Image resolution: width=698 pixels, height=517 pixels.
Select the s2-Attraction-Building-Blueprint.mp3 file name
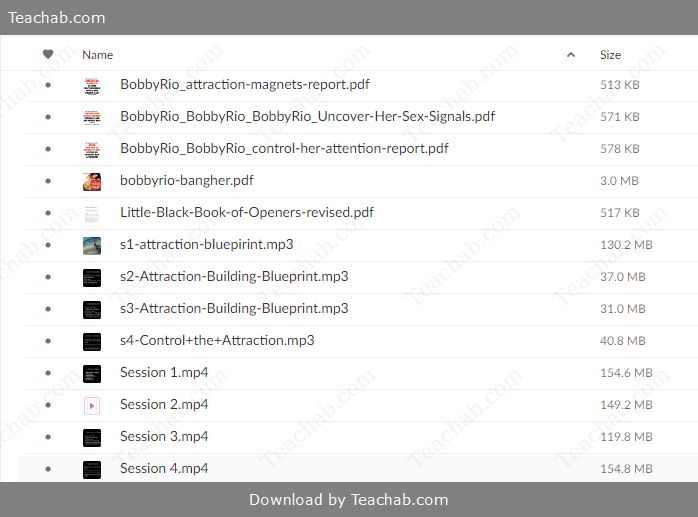234,277
